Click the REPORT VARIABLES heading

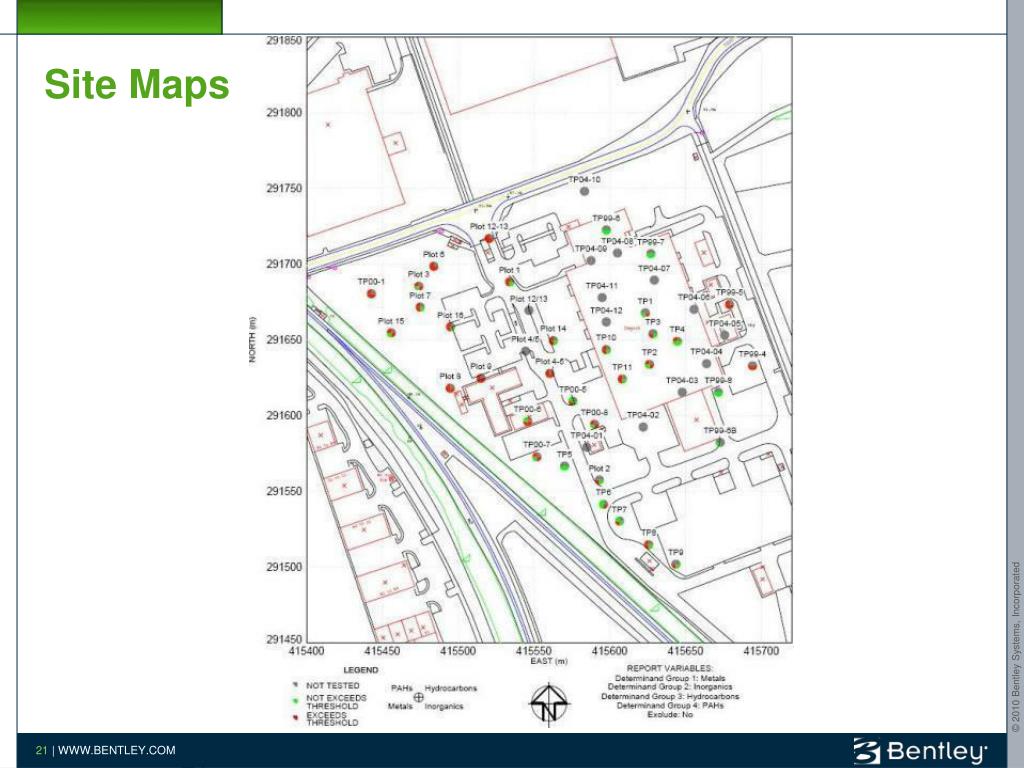pos(669,668)
